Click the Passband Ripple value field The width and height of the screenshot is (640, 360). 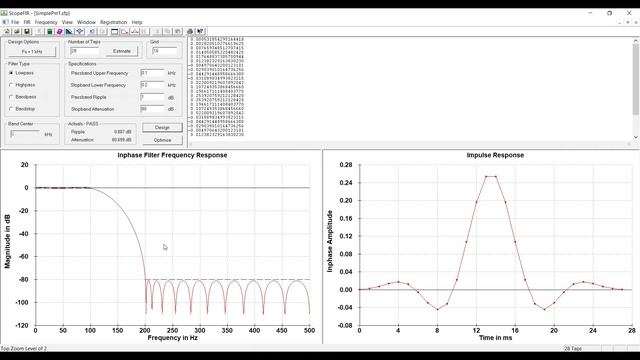point(152,97)
